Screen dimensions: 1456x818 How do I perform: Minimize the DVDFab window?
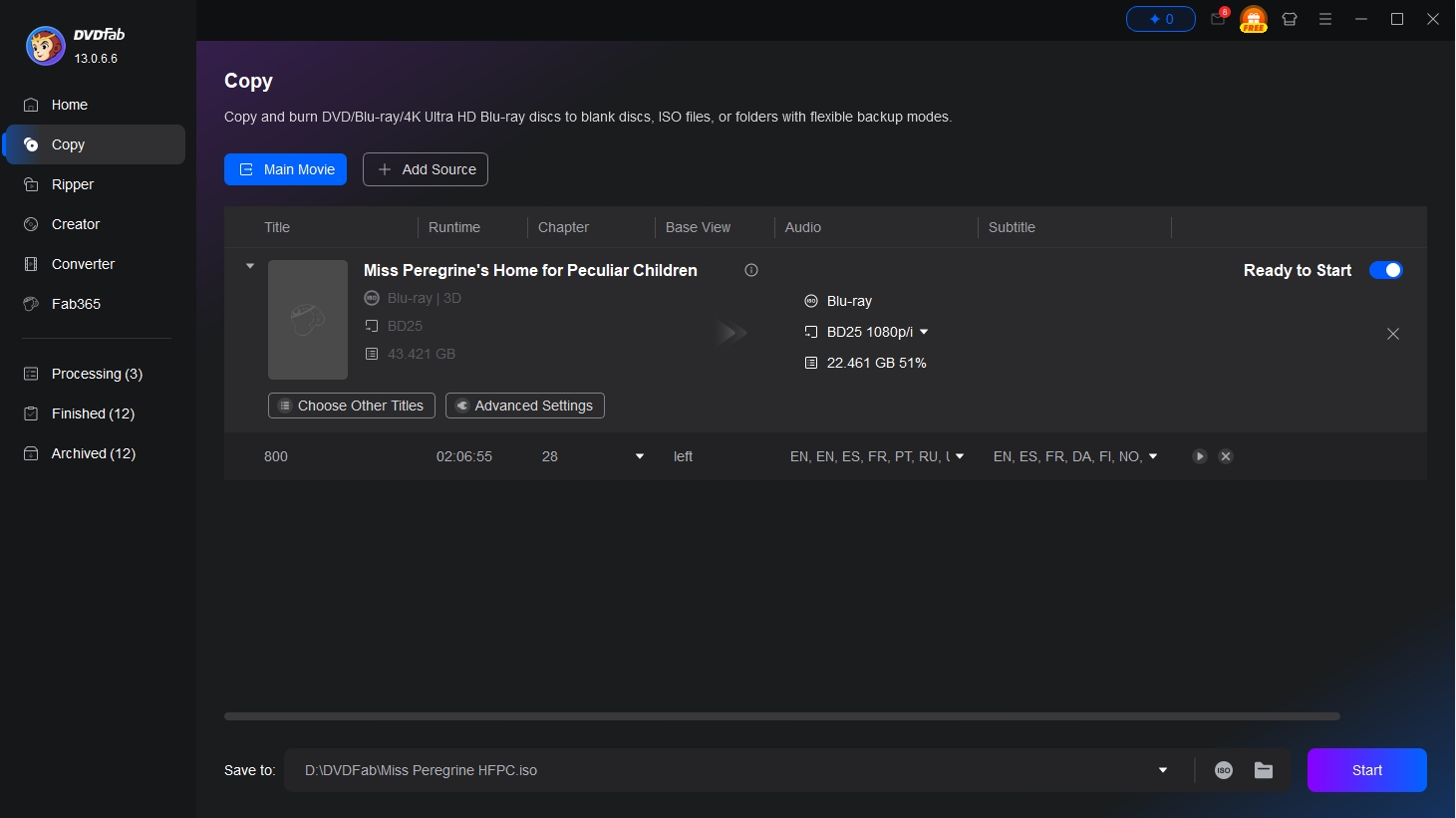[1361, 19]
